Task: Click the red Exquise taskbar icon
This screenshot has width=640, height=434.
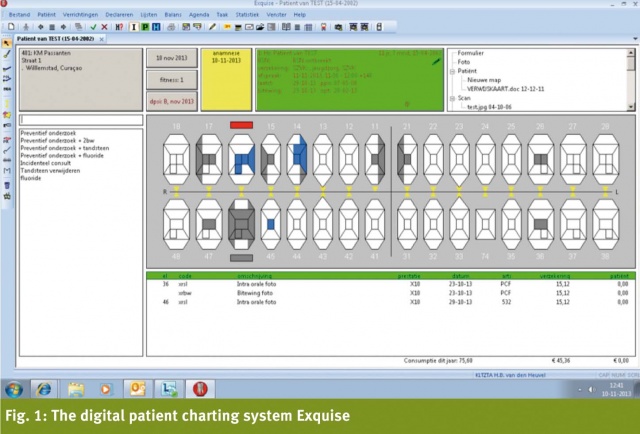Action: (200, 389)
